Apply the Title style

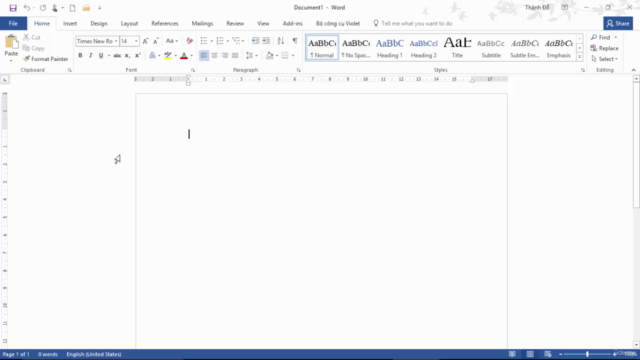coord(457,48)
